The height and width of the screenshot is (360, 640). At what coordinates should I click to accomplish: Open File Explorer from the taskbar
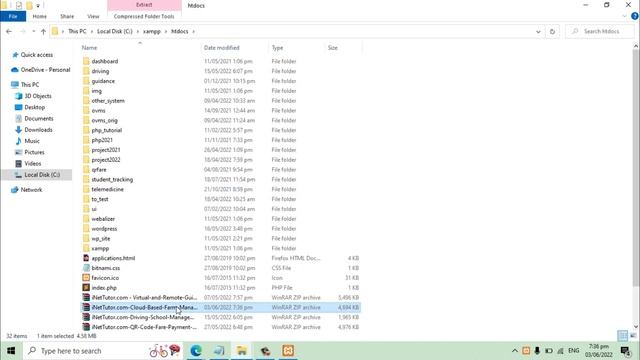coord(242,351)
